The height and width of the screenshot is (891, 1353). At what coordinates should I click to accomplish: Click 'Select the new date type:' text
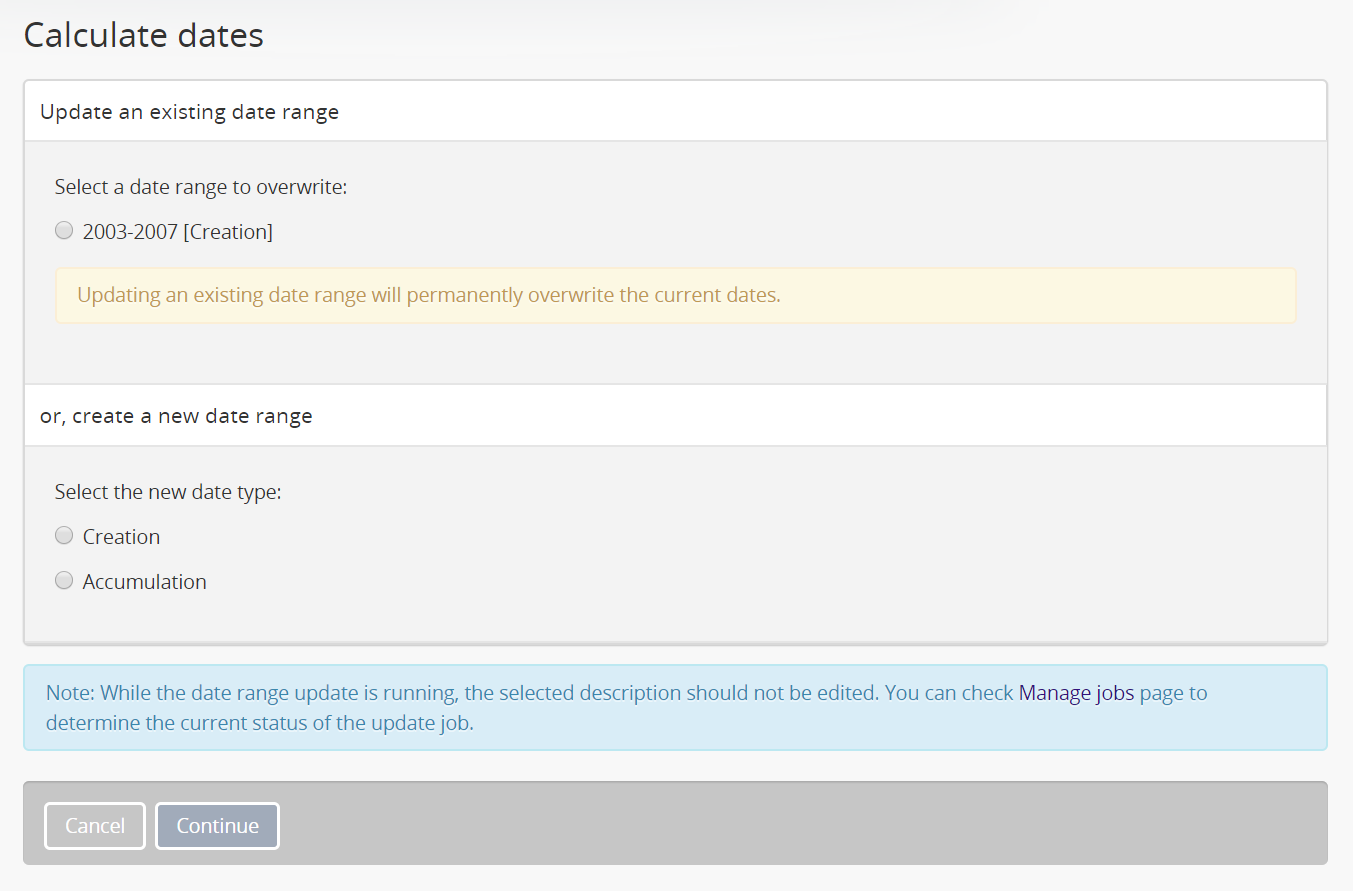167,492
